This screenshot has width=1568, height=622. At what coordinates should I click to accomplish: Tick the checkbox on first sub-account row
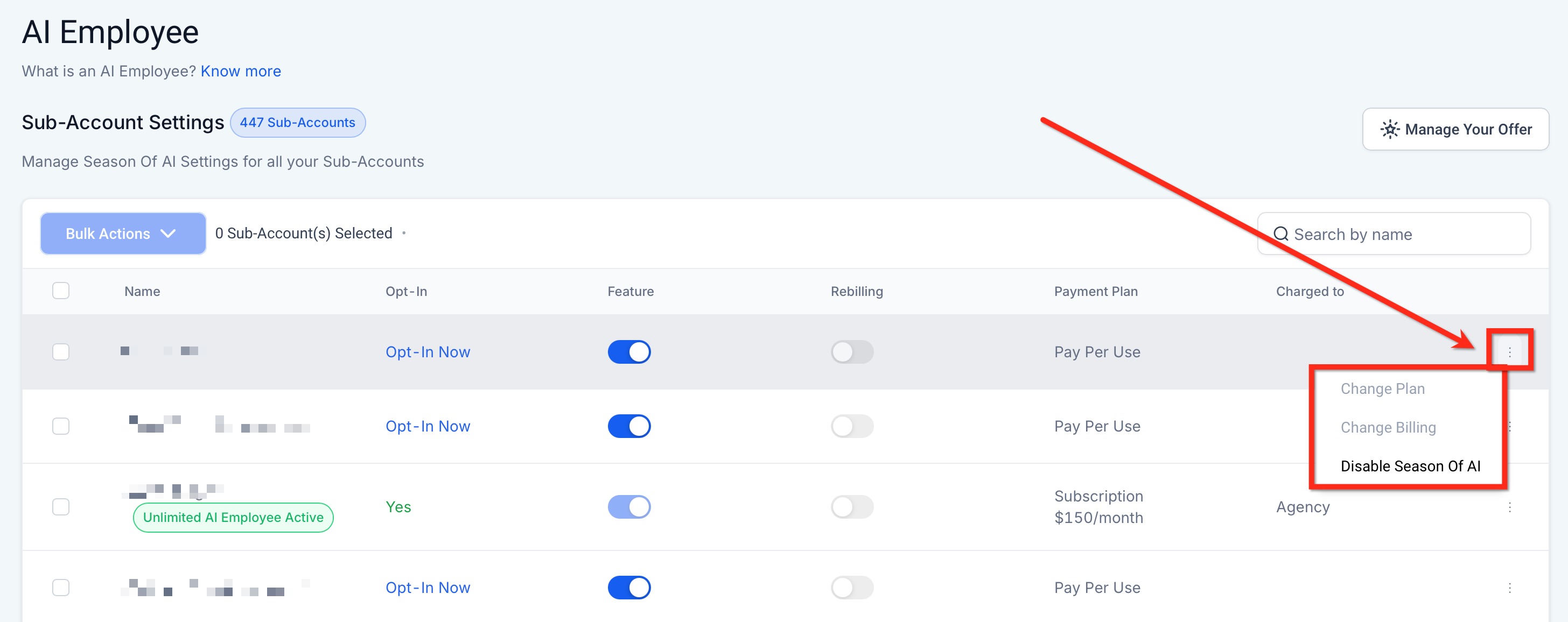(x=61, y=352)
